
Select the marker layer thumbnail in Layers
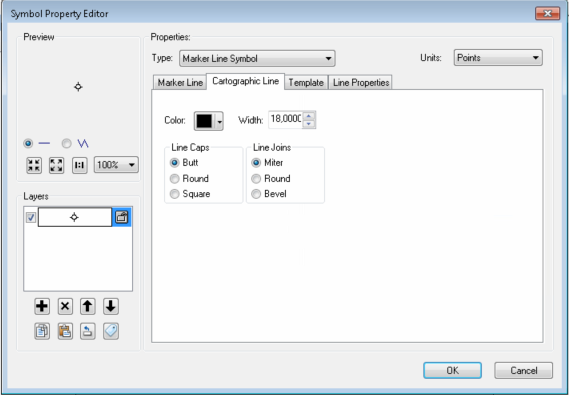pos(75,217)
